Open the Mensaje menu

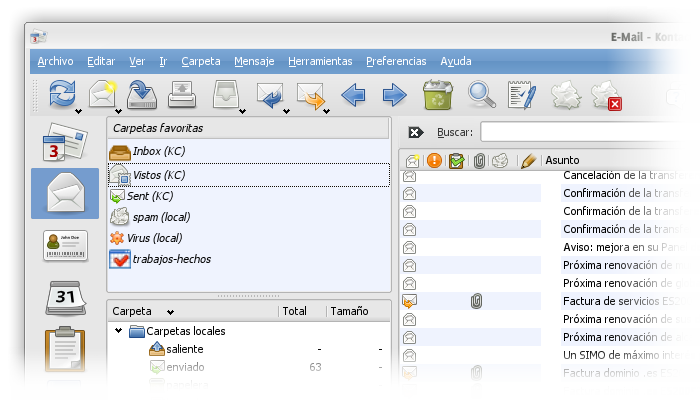point(254,61)
